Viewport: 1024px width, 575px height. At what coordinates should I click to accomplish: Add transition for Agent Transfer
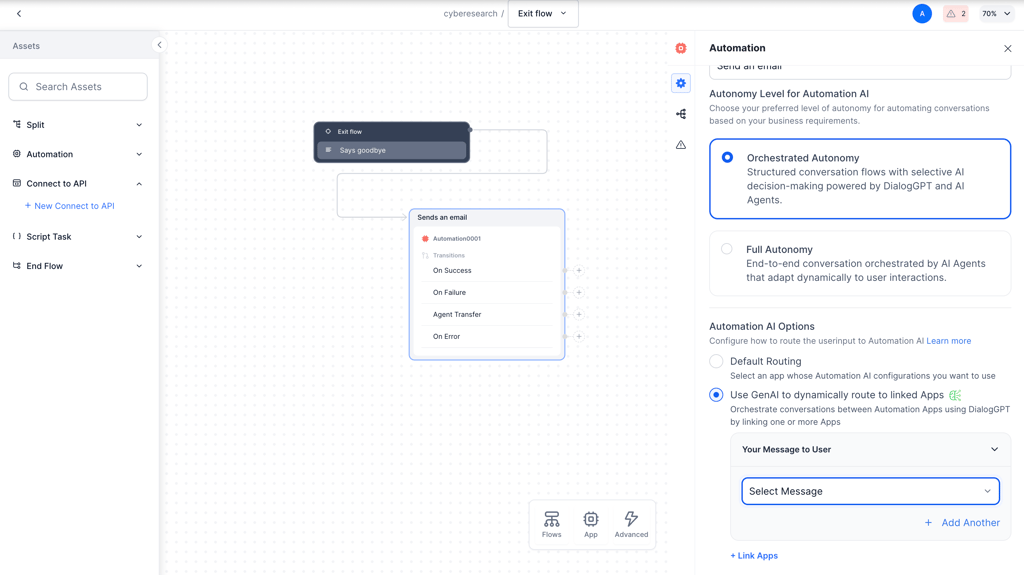click(x=579, y=314)
